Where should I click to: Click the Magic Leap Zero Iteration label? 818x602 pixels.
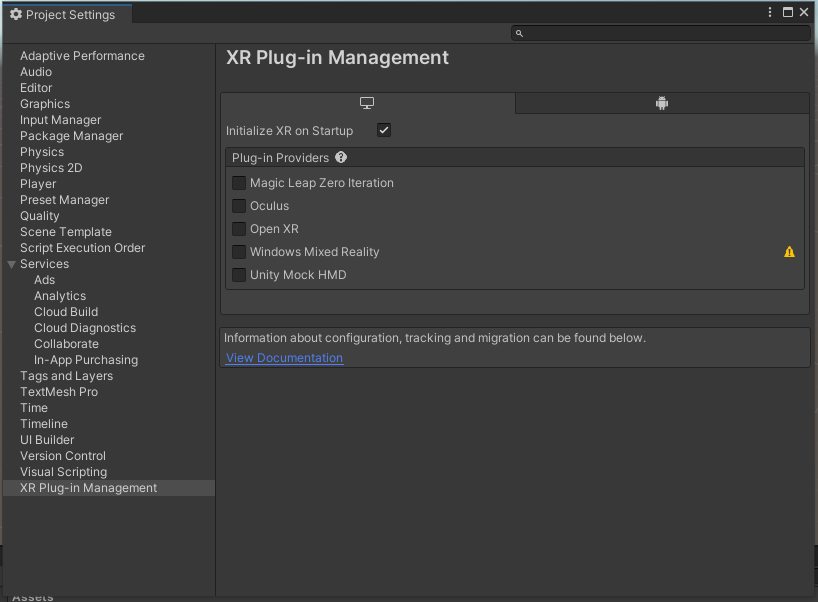[x=322, y=183]
